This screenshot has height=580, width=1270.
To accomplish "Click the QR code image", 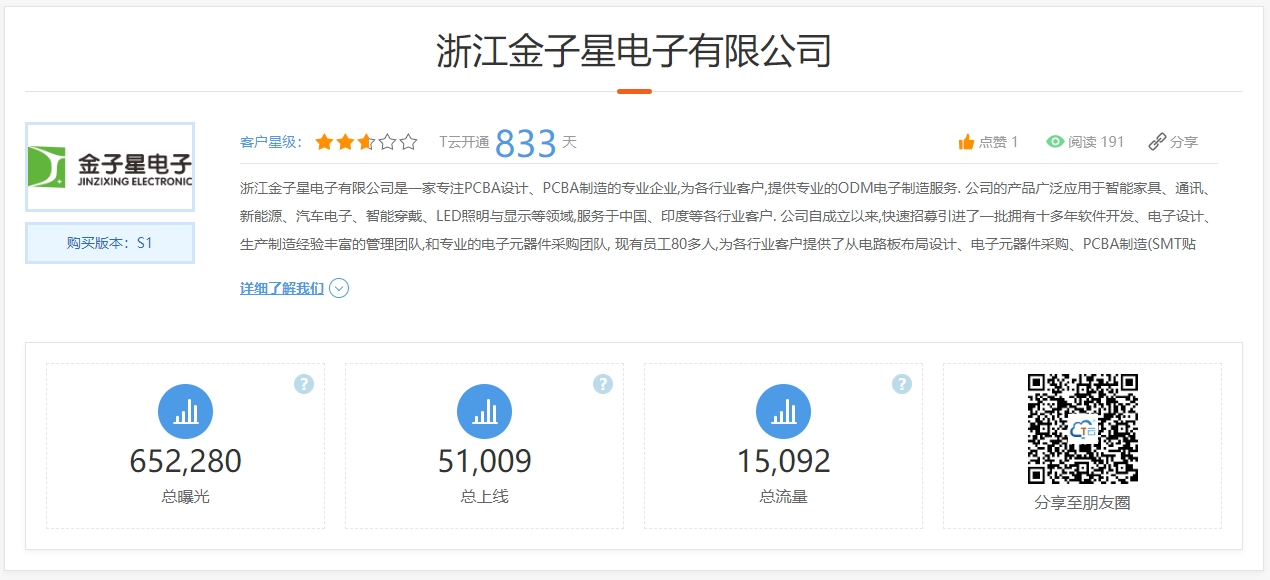I will point(1082,428).
